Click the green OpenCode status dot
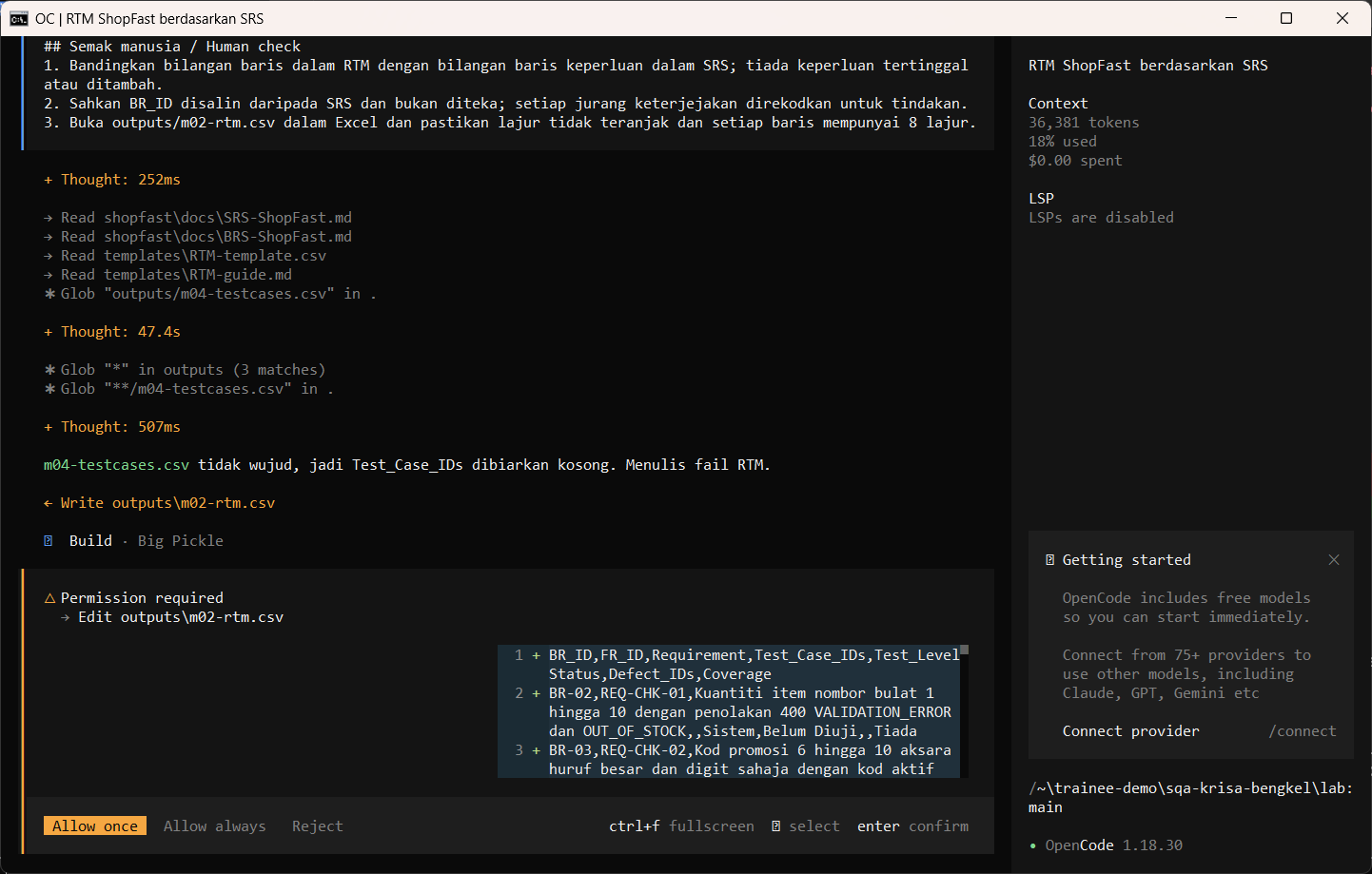Image resolution: width=1372 pixels, height=874 pixels. (x=1032, y=845)
